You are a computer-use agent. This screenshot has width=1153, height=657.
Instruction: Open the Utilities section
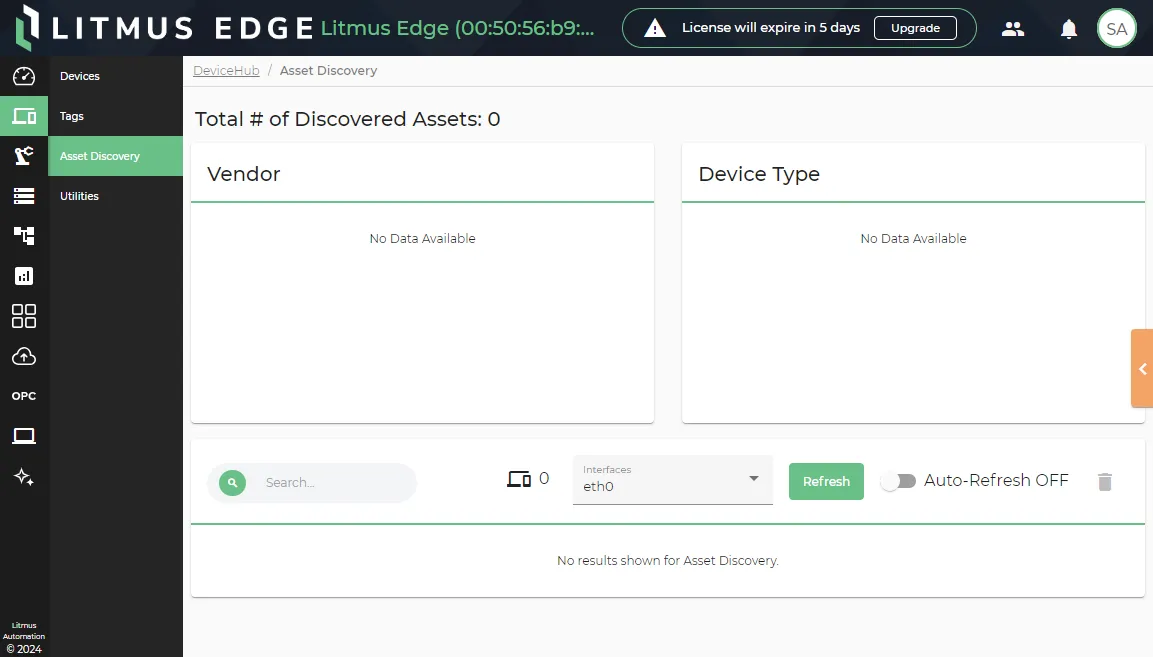[79, 196]
